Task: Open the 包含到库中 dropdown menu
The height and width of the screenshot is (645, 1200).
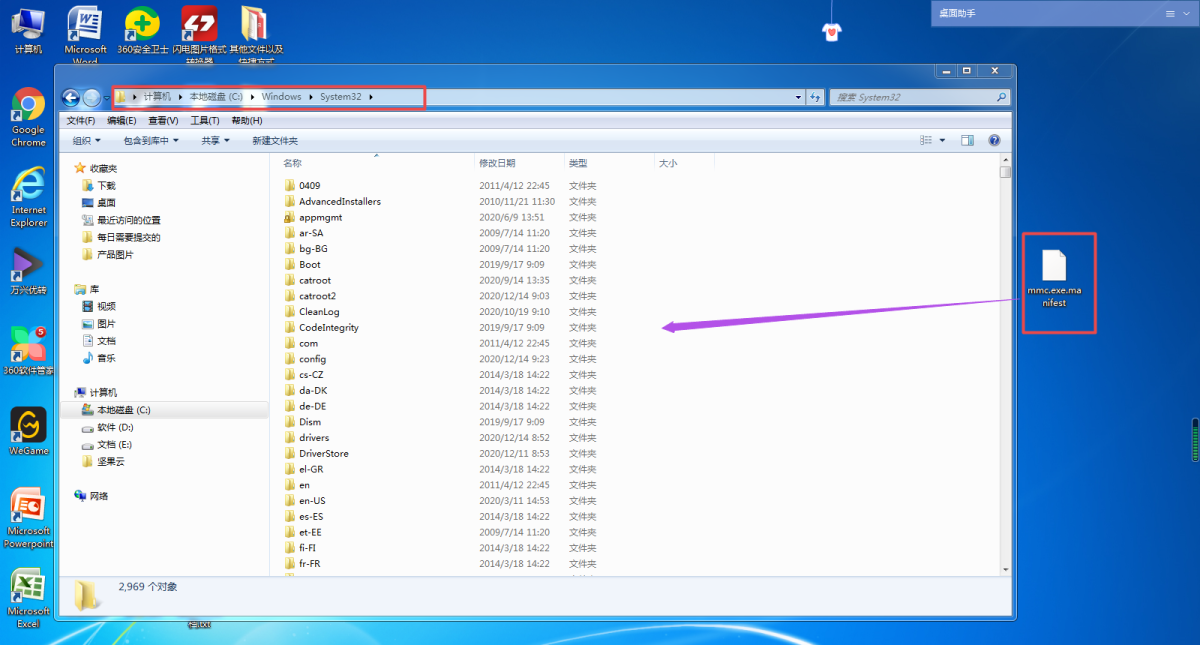Action: [150, 141]
